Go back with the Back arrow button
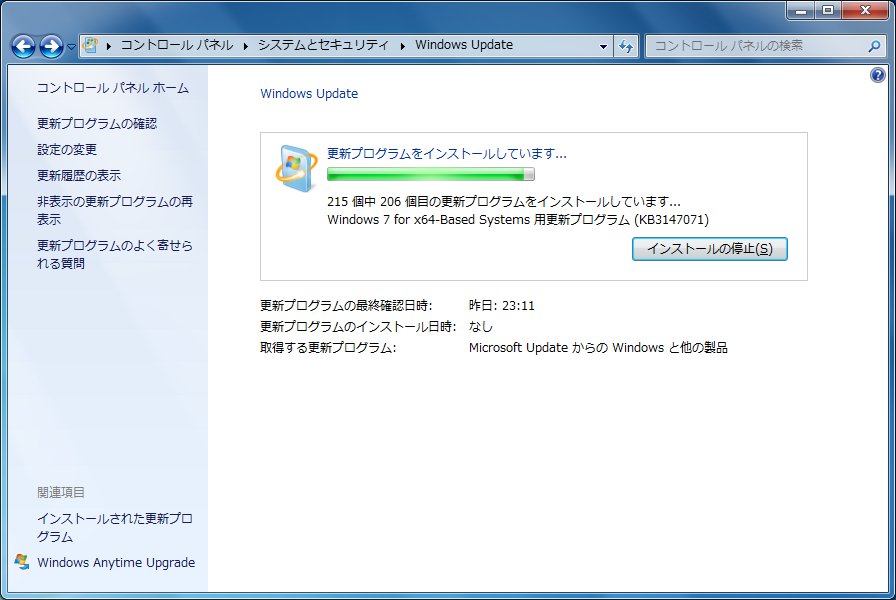Screen dimensions: 896x600 click(x=23, y=46)
